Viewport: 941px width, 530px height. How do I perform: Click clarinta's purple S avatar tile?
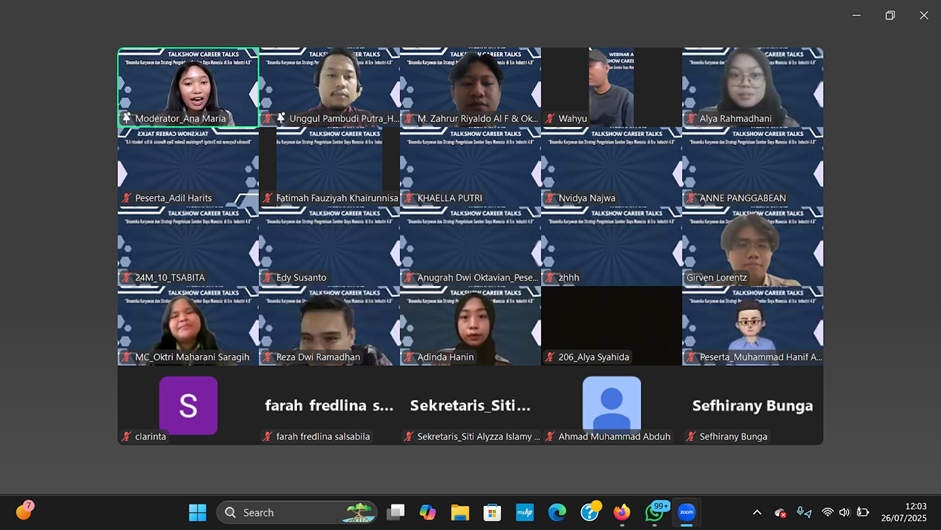[188, 405]
